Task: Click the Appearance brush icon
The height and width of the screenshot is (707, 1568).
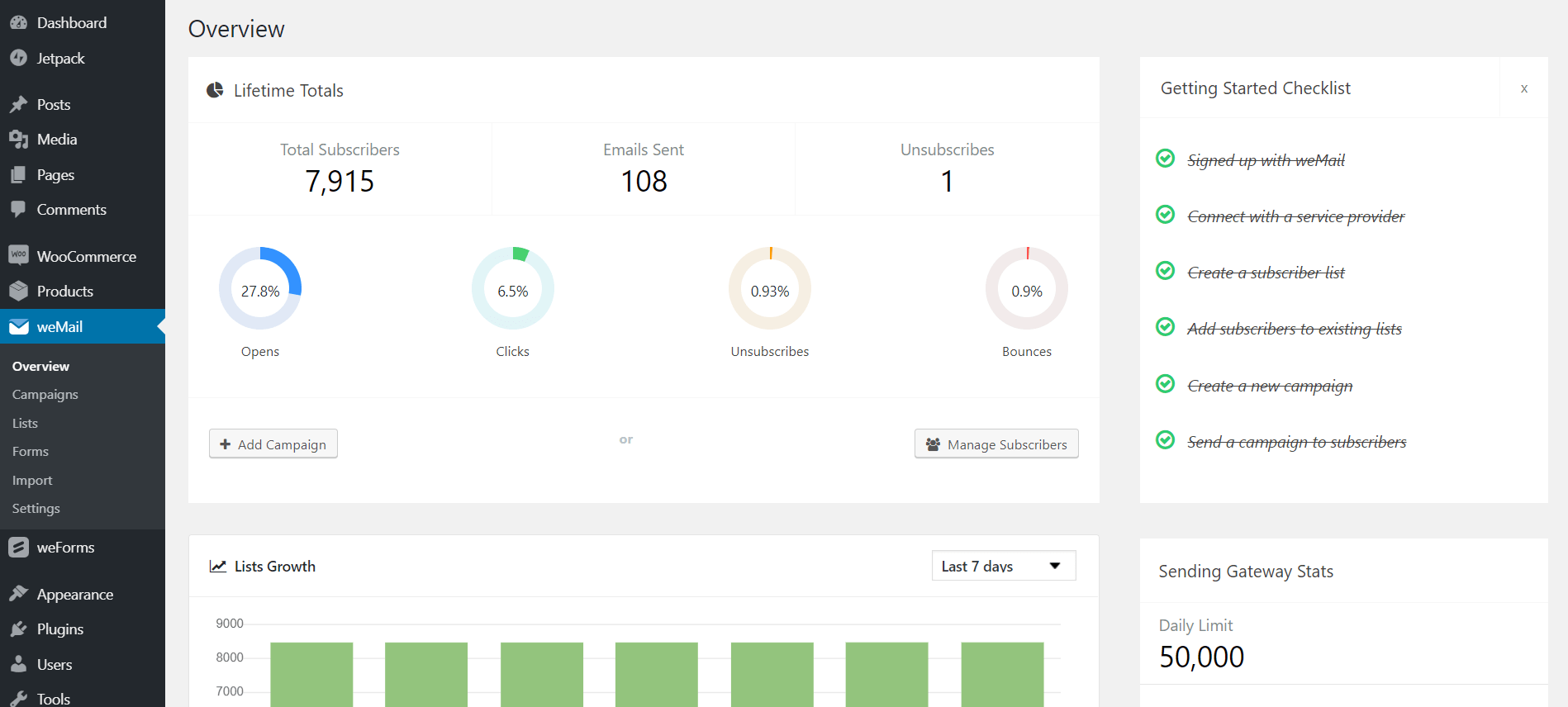Action: tap(18, 594)
